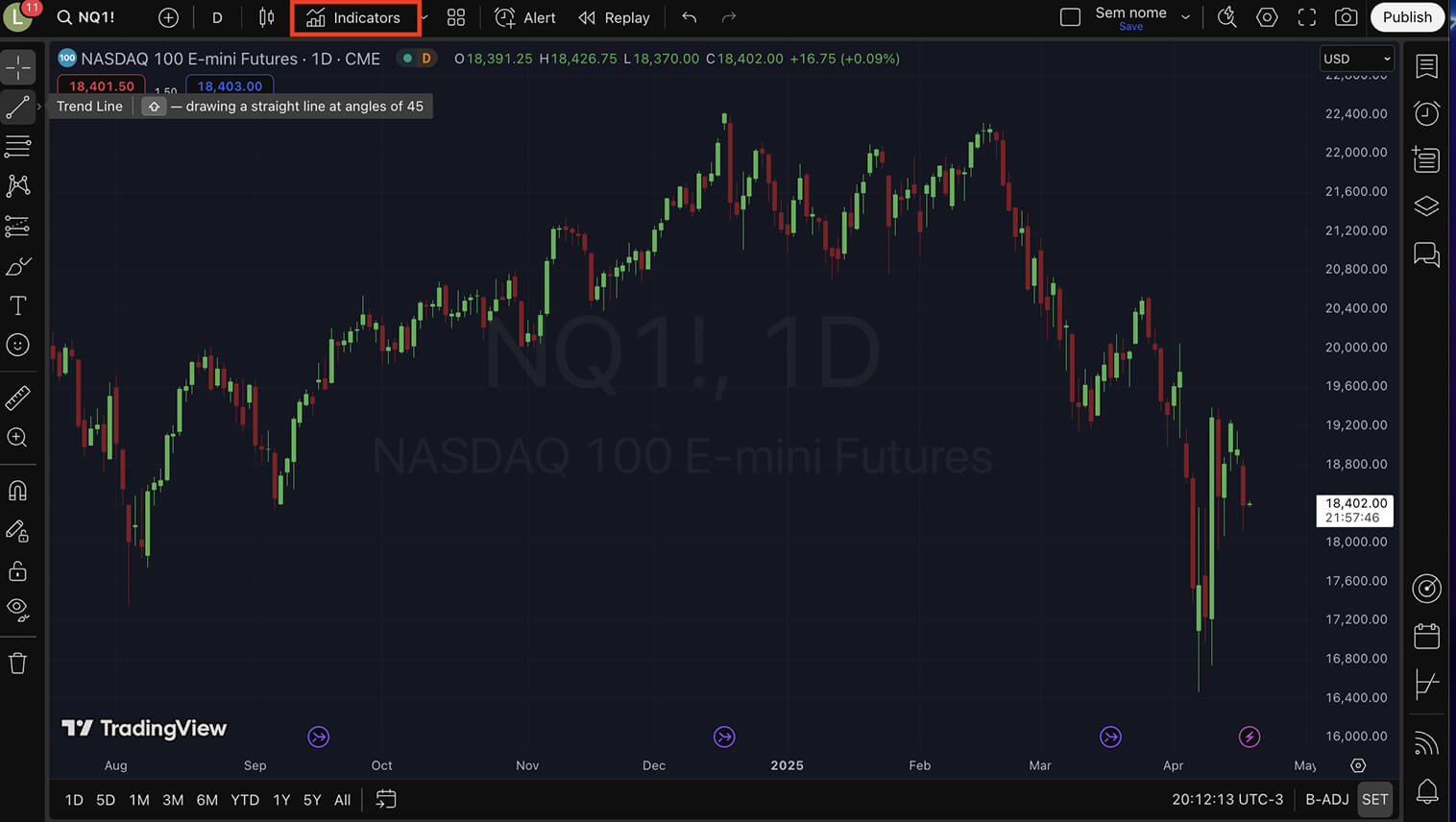
Task: Select the crosshair cursor tool
Action: coord(18,67)
